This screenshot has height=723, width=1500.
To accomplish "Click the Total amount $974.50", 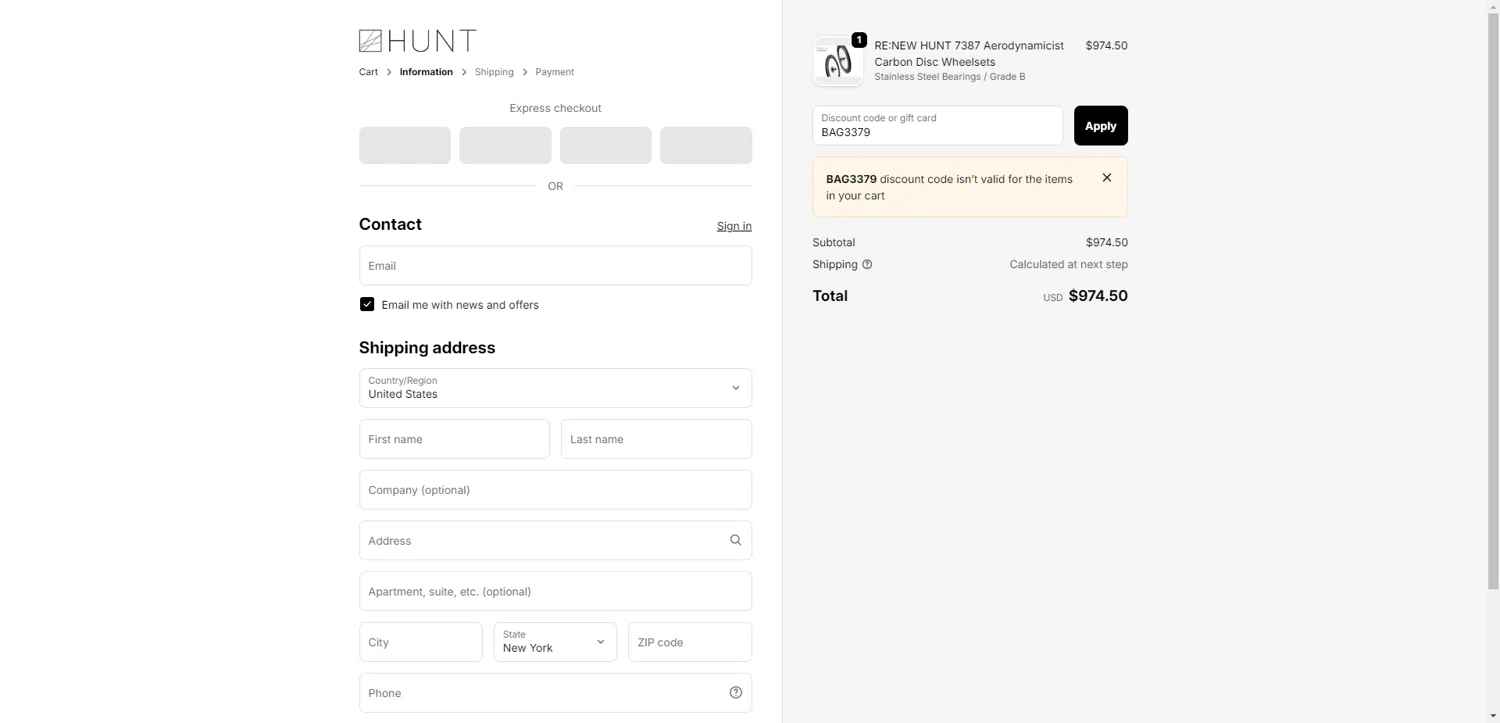I will [1098, 296].
